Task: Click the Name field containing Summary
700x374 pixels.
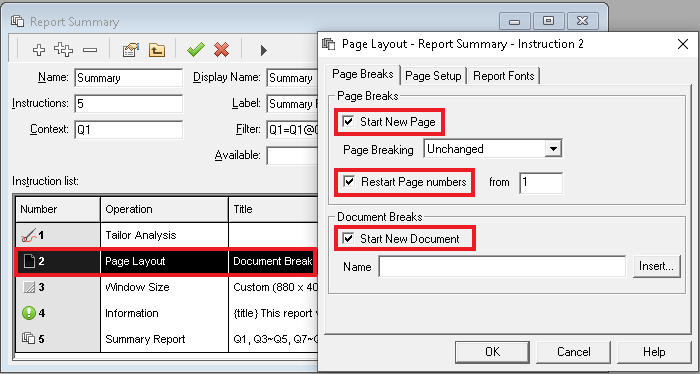Action: (129, 78)
